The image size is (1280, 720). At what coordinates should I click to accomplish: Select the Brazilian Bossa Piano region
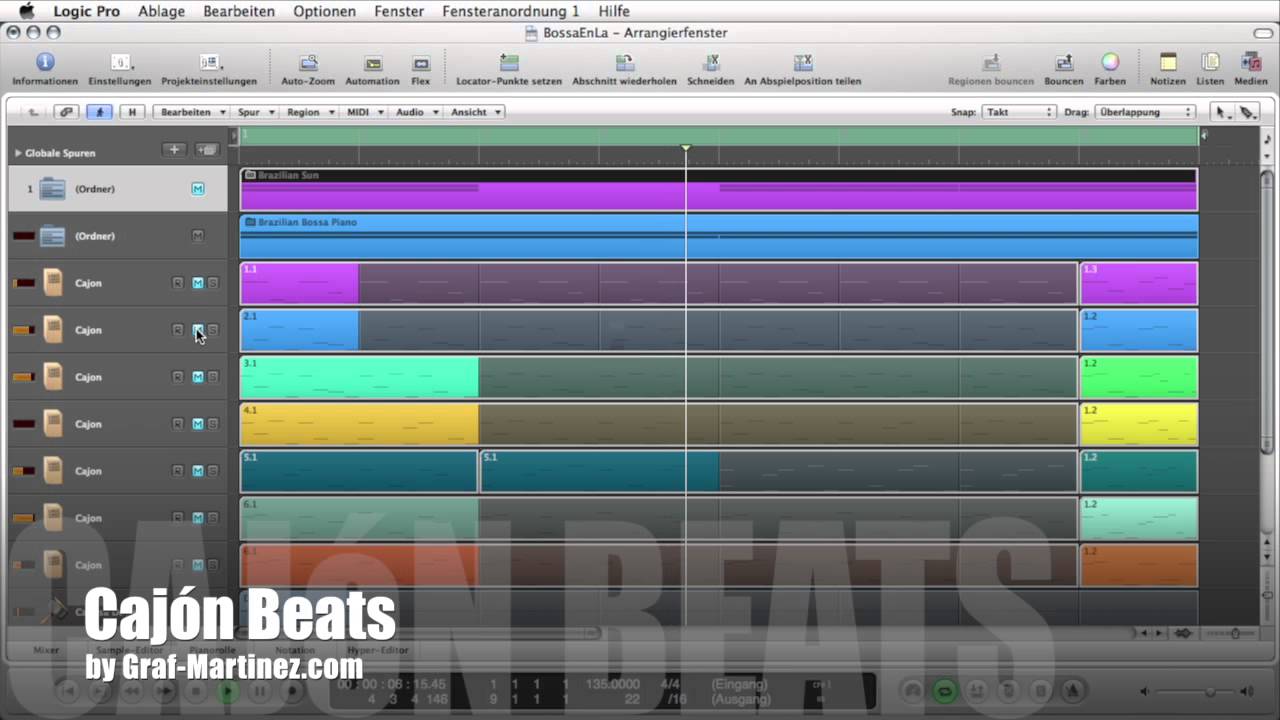pos(718,236)
